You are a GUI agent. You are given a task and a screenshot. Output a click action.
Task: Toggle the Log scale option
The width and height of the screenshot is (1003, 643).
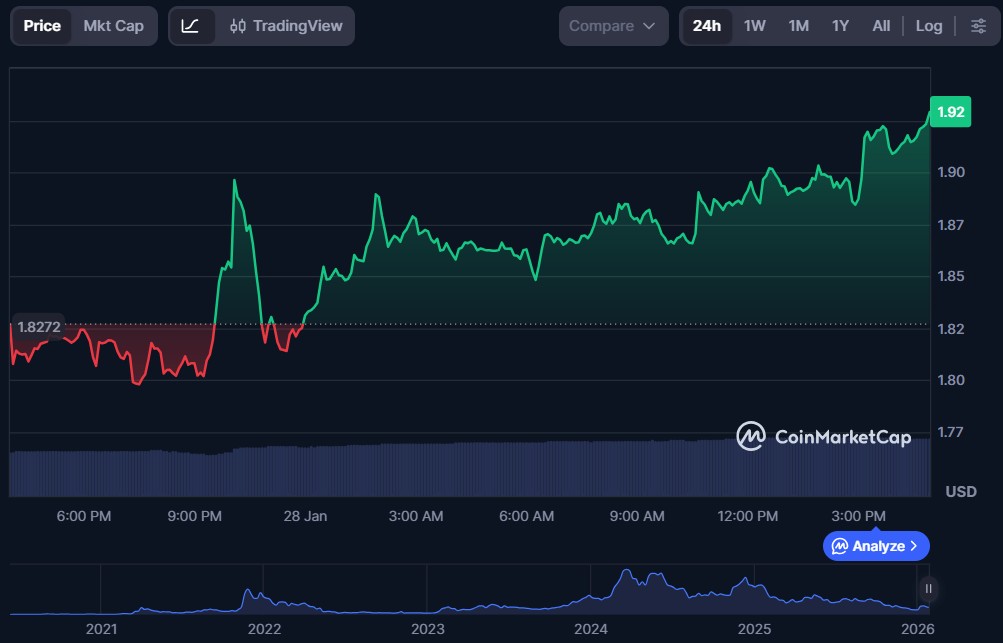pos(928,26)
